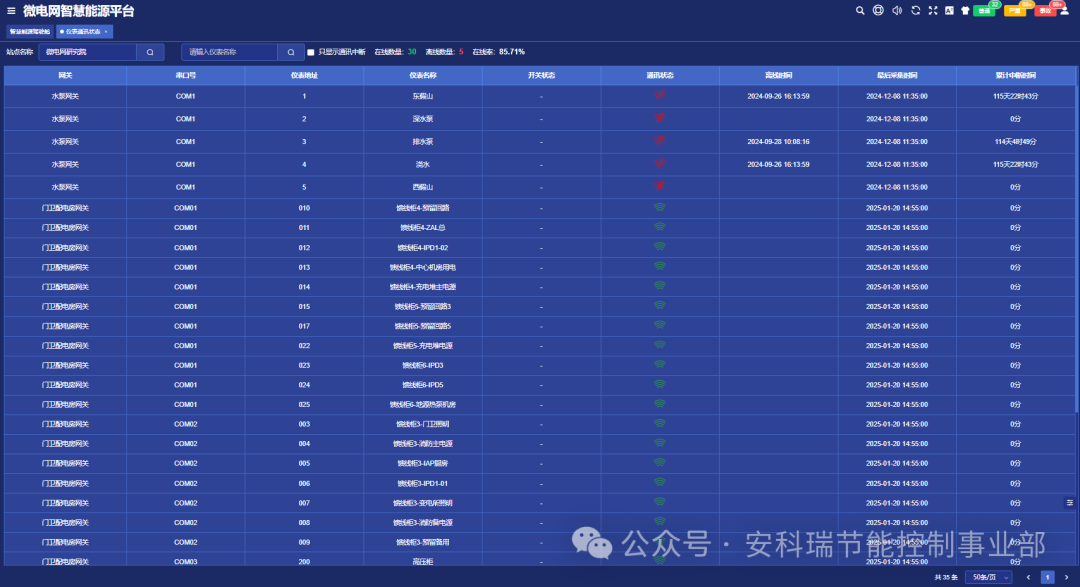
Task: Click the red offline icon in address 4 row
Action: click(660, 163)
